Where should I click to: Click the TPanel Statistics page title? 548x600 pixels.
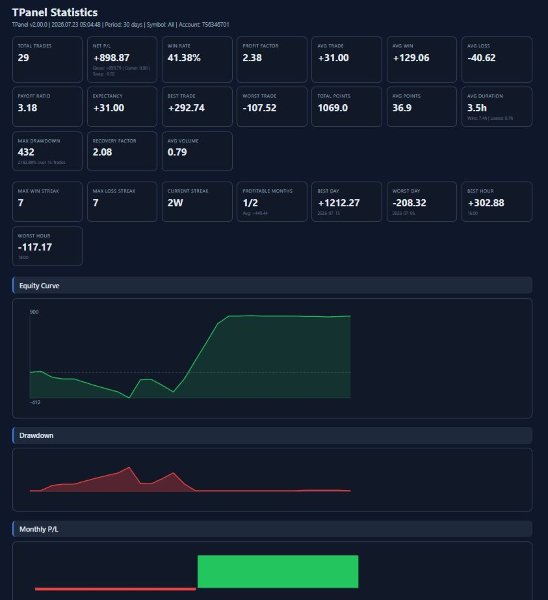click(x=55, y=12)
